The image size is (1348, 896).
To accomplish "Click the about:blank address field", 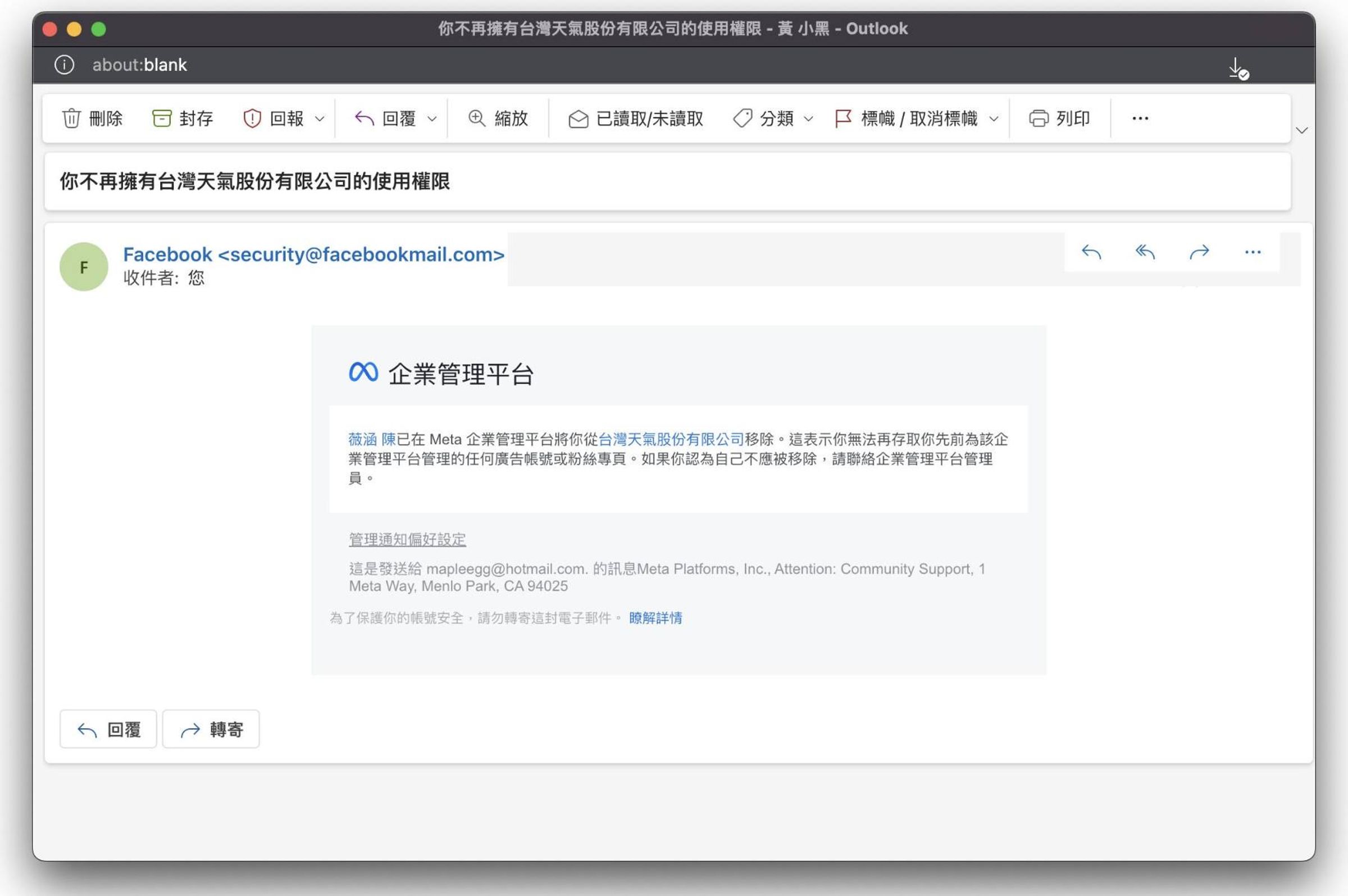I will (x=139, y=65).
